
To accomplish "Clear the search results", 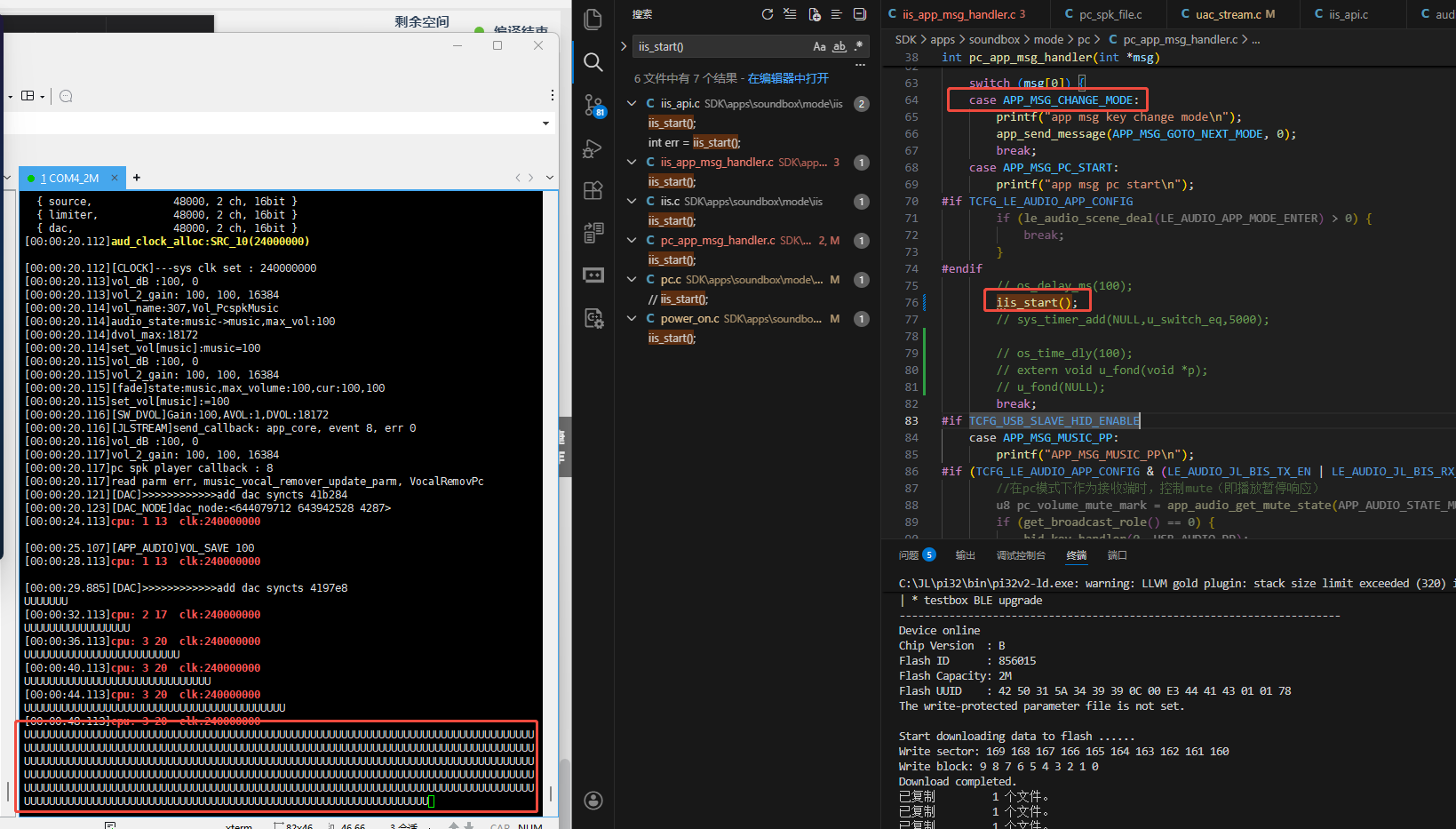I will point(791,14).
